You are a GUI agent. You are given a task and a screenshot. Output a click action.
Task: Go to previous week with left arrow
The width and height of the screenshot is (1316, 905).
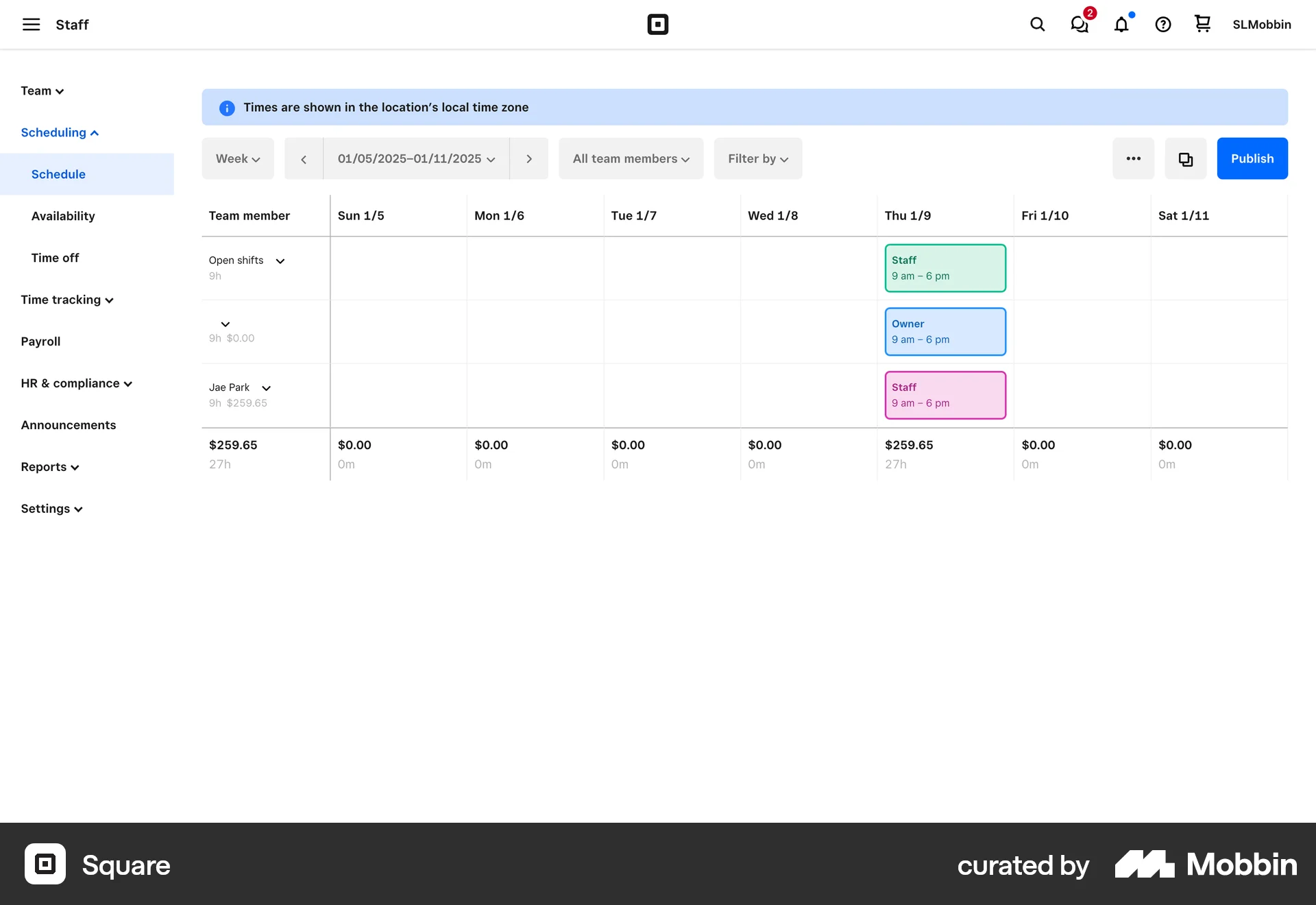click(x=304, y=158)
